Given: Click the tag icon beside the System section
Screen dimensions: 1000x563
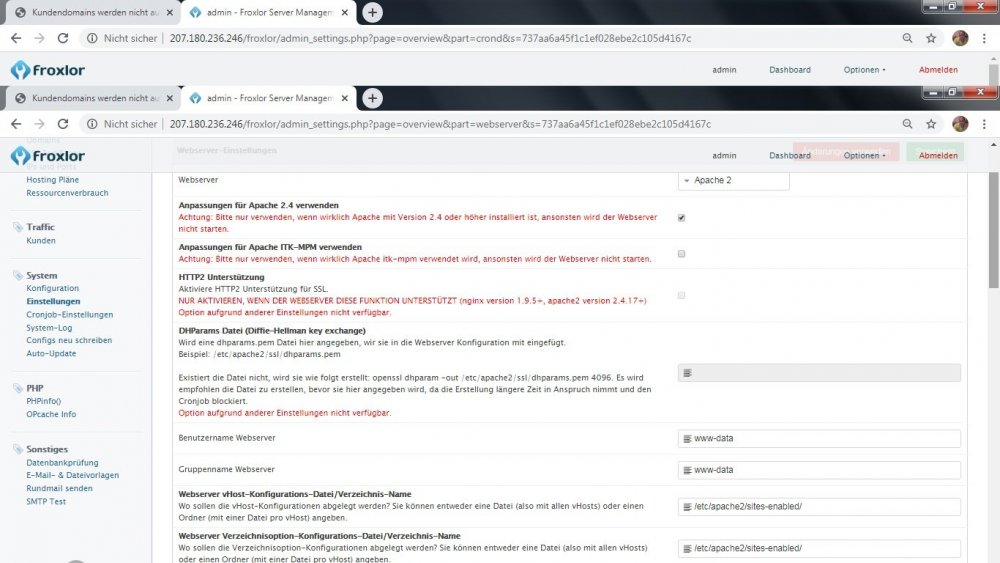Looking at the screenshot, I should (17, 275).
